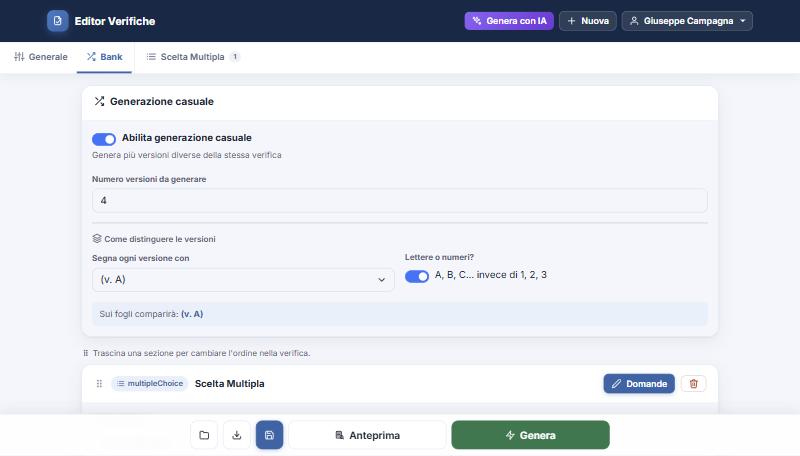Viewport: 800px width, 456px height.
Task: Click the Trascina una sezione hint text
Action: [x=202, y=353]
